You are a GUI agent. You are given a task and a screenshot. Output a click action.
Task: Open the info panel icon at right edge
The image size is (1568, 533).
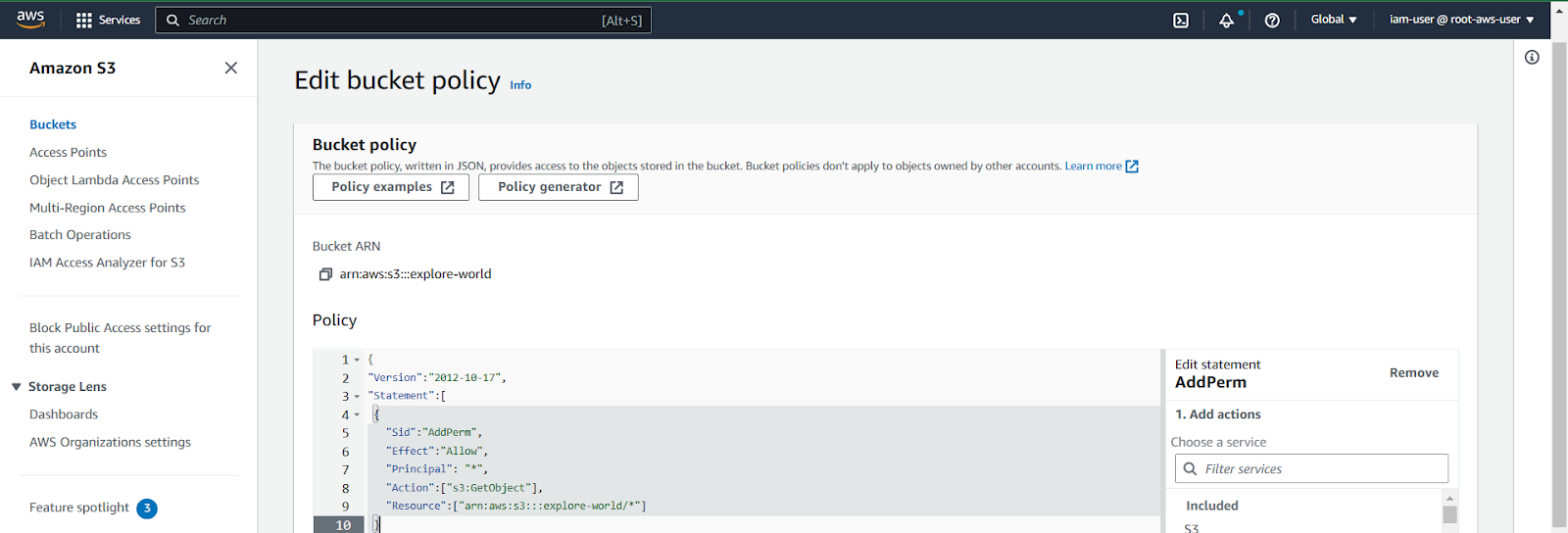(x=1532, y=57)
